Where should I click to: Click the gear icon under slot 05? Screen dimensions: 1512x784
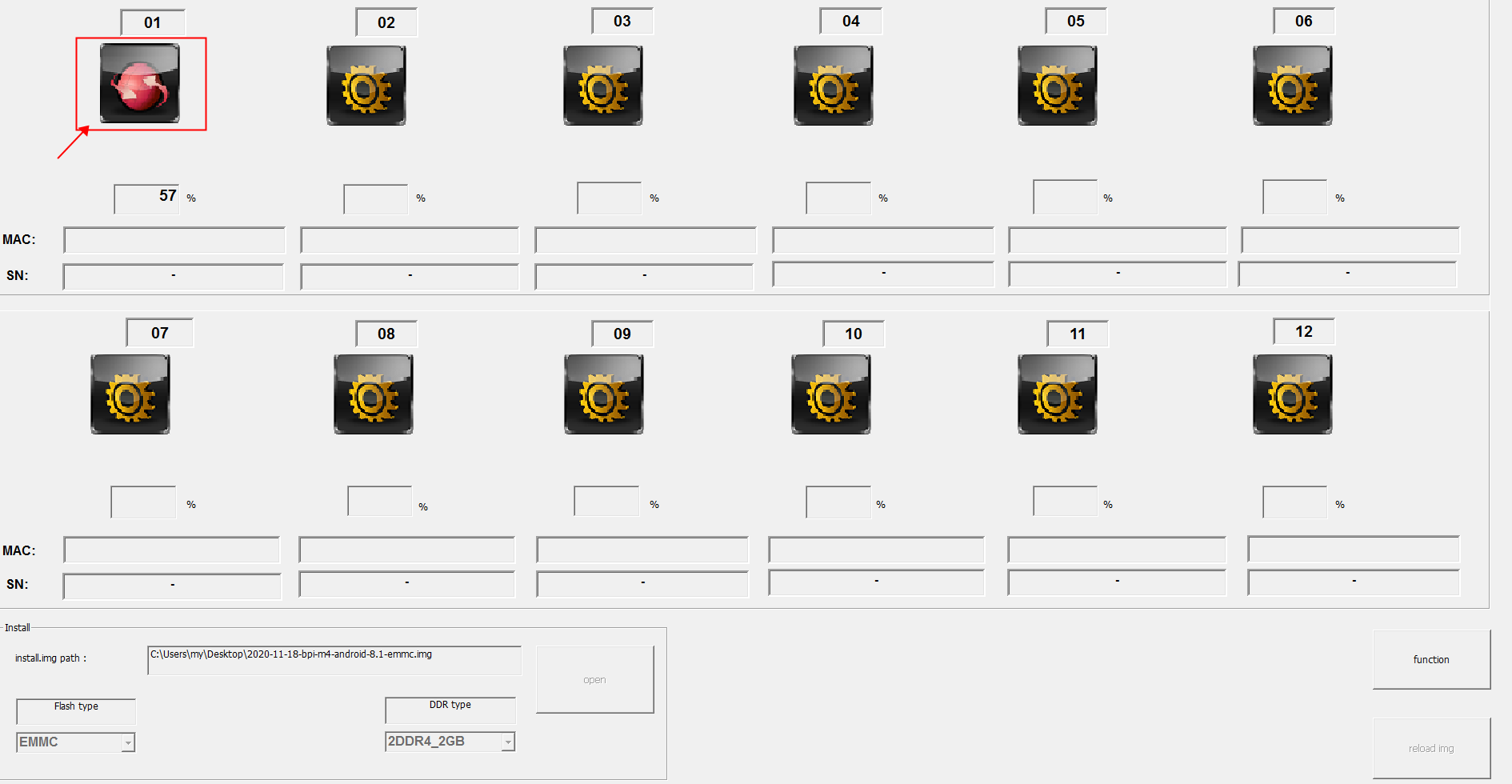click(x=1057, y=86)
